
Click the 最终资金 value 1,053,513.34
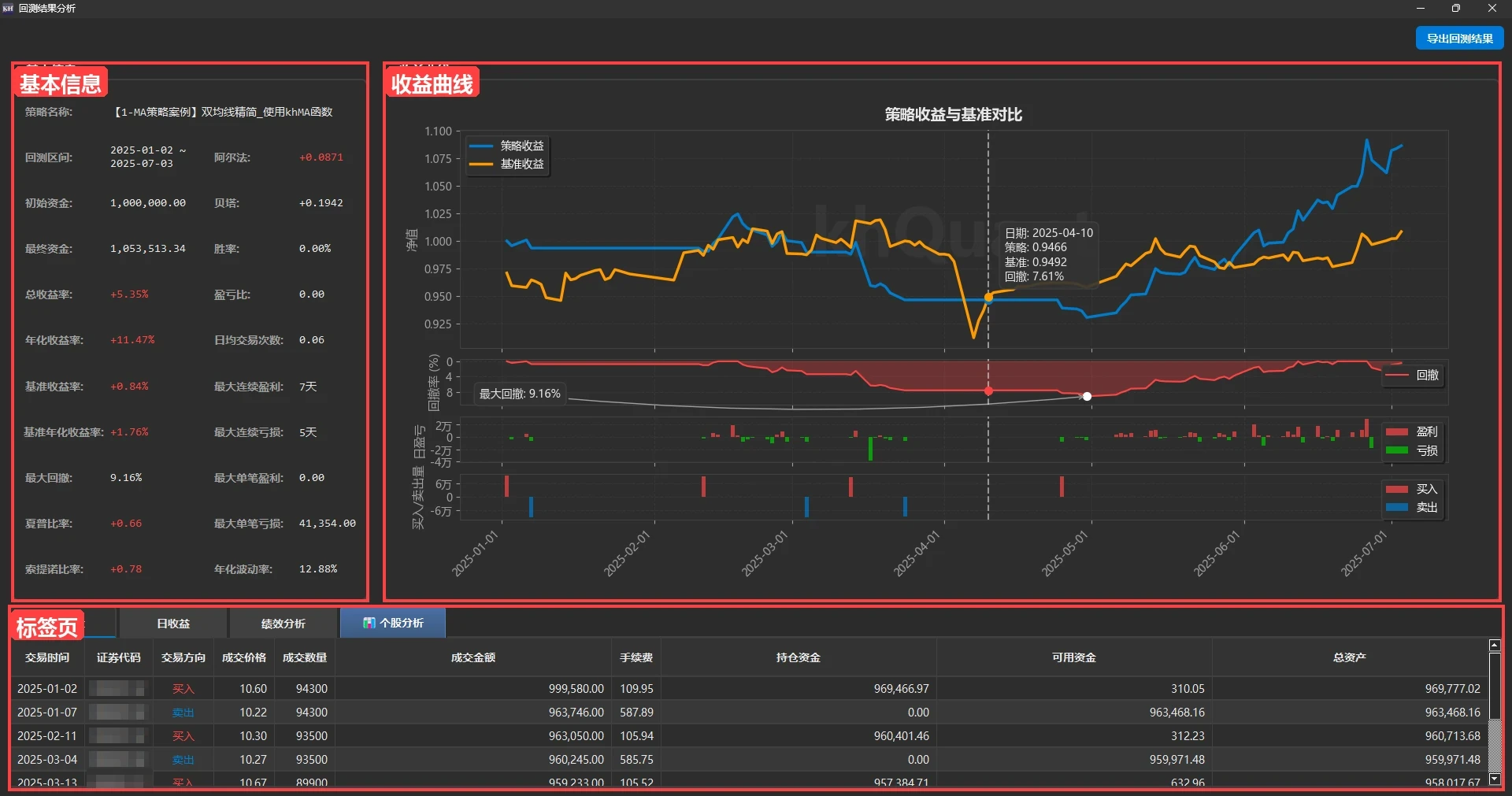(x=148, y=249)
